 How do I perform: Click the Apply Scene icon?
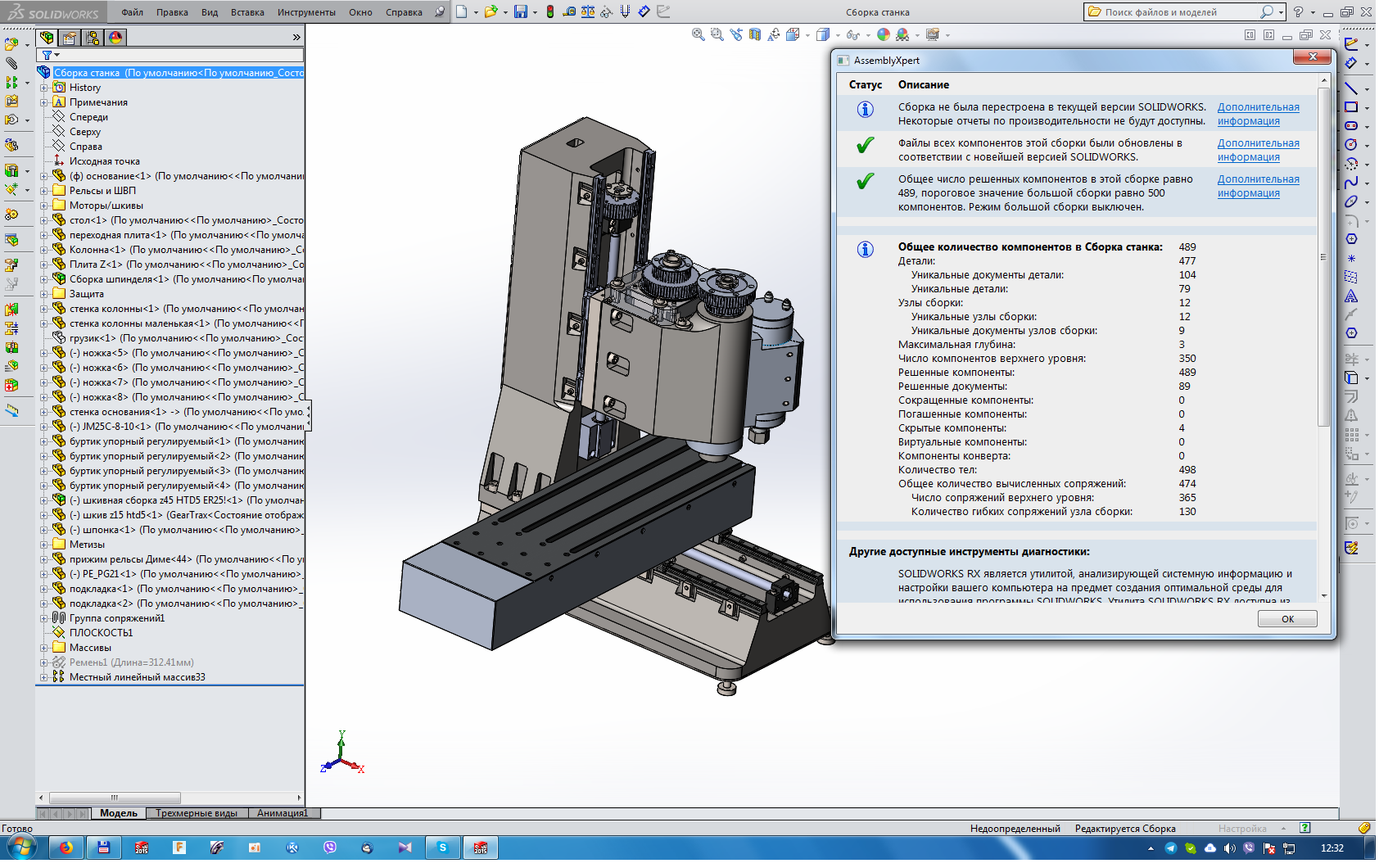[x=902, y=34]
